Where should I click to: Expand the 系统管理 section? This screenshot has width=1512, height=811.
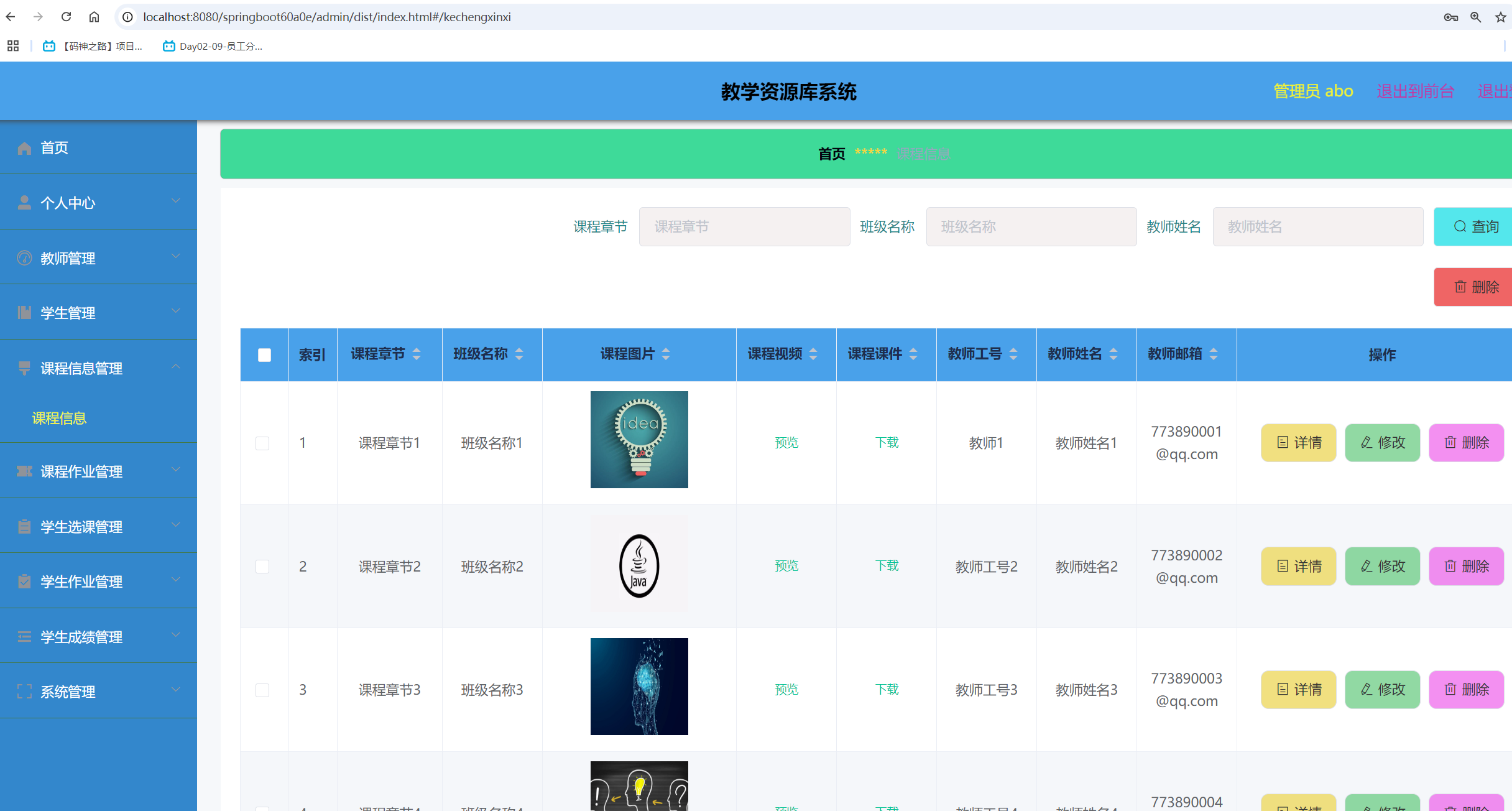point(68,691)
